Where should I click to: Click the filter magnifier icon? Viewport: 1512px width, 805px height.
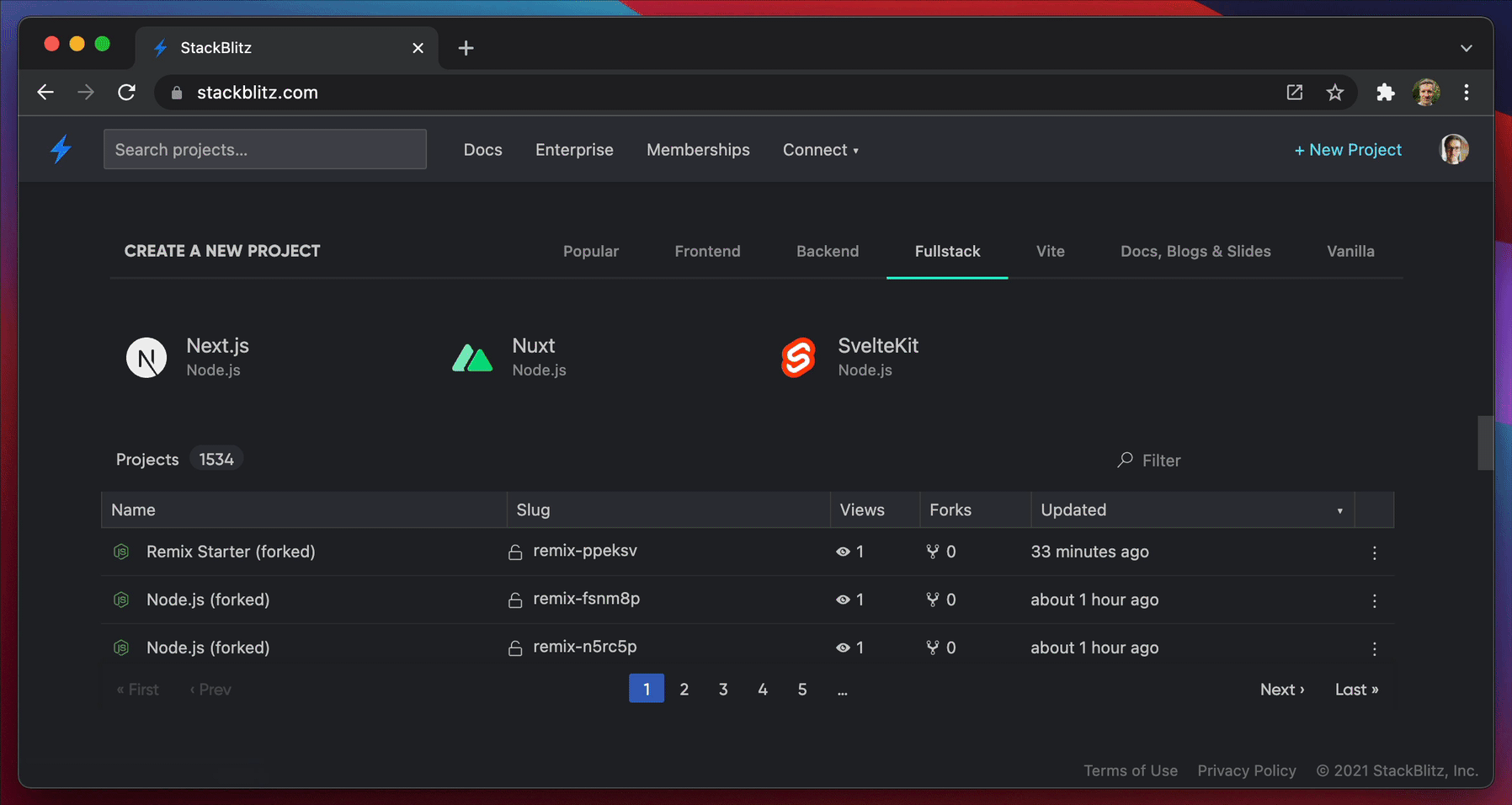coord(1125,460)
